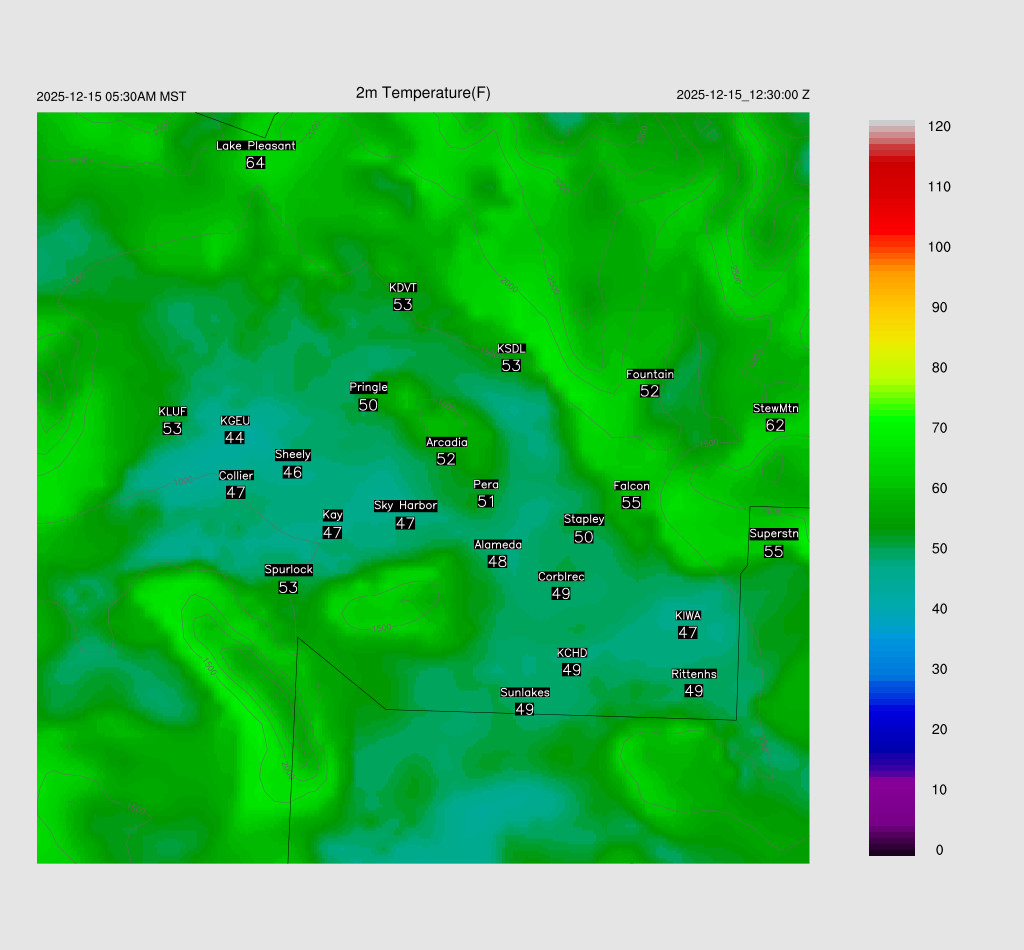This screenshot has width=1024, height=950.
Task: Click the KGEU temperature value 44
Action: pos(235,438)
